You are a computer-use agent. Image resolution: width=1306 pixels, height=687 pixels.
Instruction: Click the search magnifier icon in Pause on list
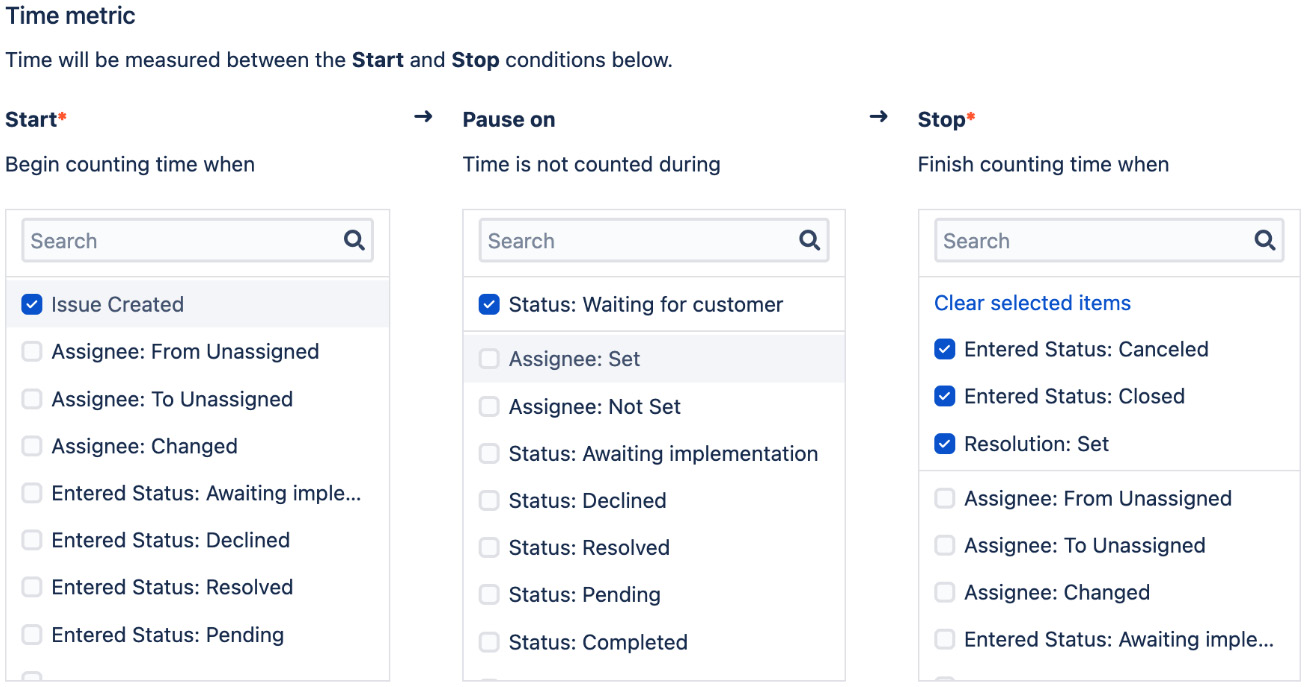tap(810, 240)
